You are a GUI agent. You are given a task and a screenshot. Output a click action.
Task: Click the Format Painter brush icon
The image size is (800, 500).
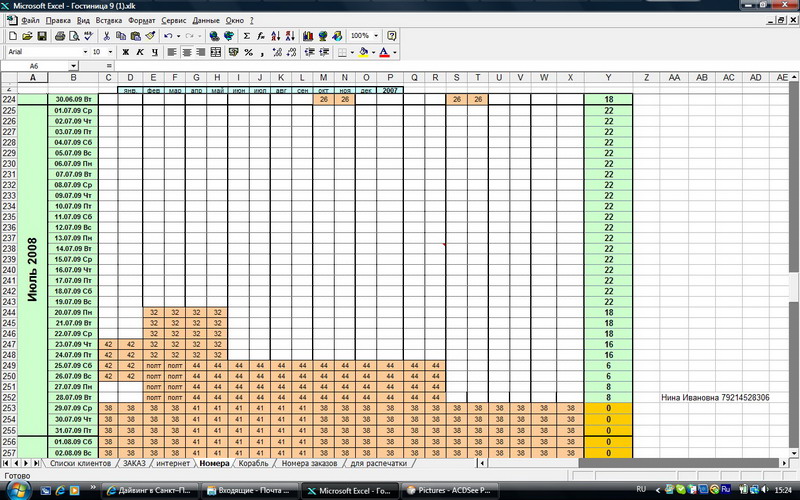(149, 36)
